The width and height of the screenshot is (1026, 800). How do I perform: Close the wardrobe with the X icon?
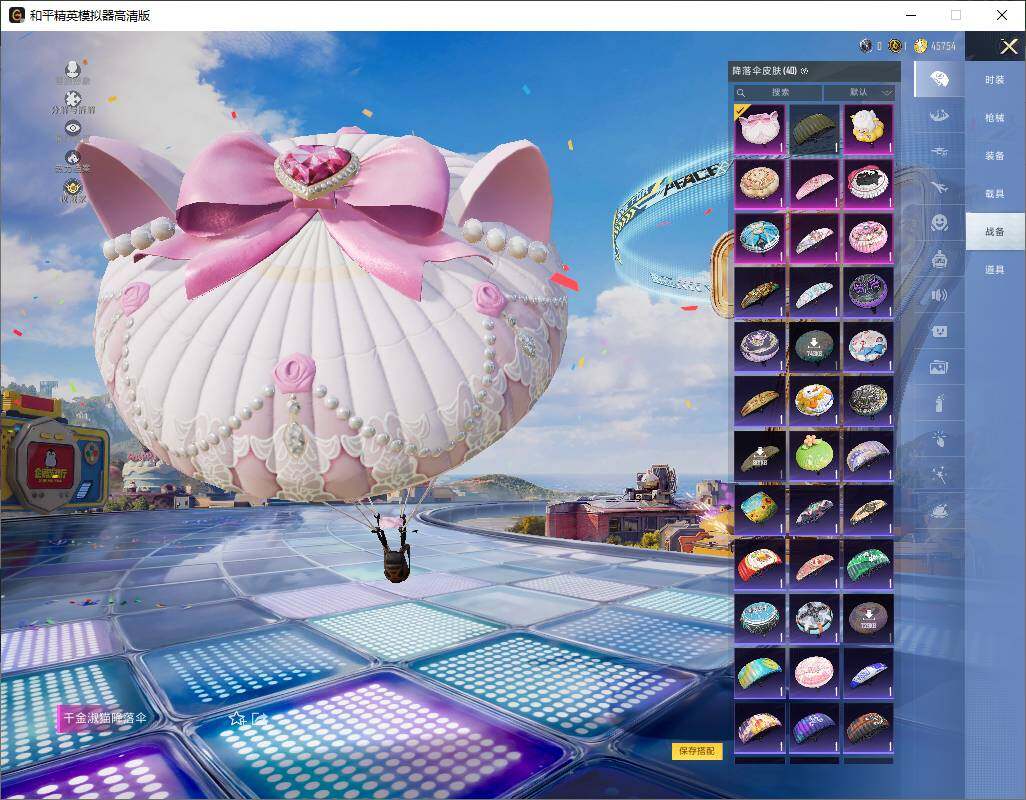point(1009,46)
